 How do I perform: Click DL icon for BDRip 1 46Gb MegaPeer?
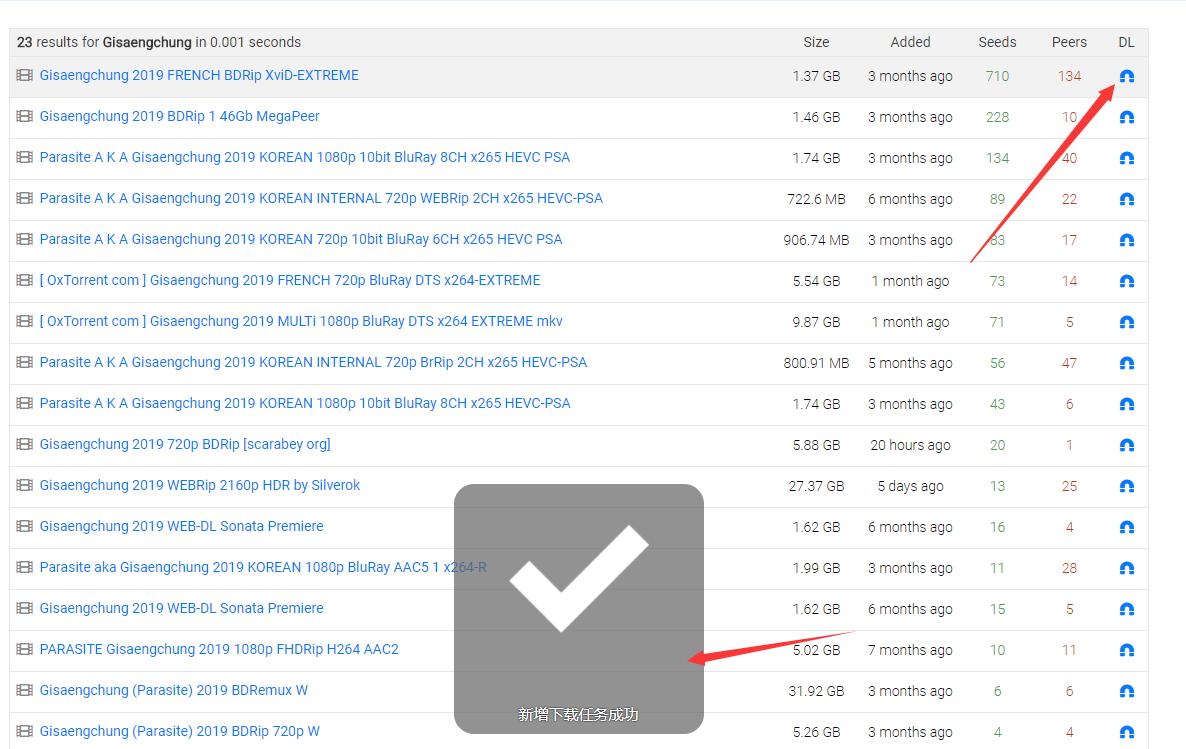click(1126, 117)
